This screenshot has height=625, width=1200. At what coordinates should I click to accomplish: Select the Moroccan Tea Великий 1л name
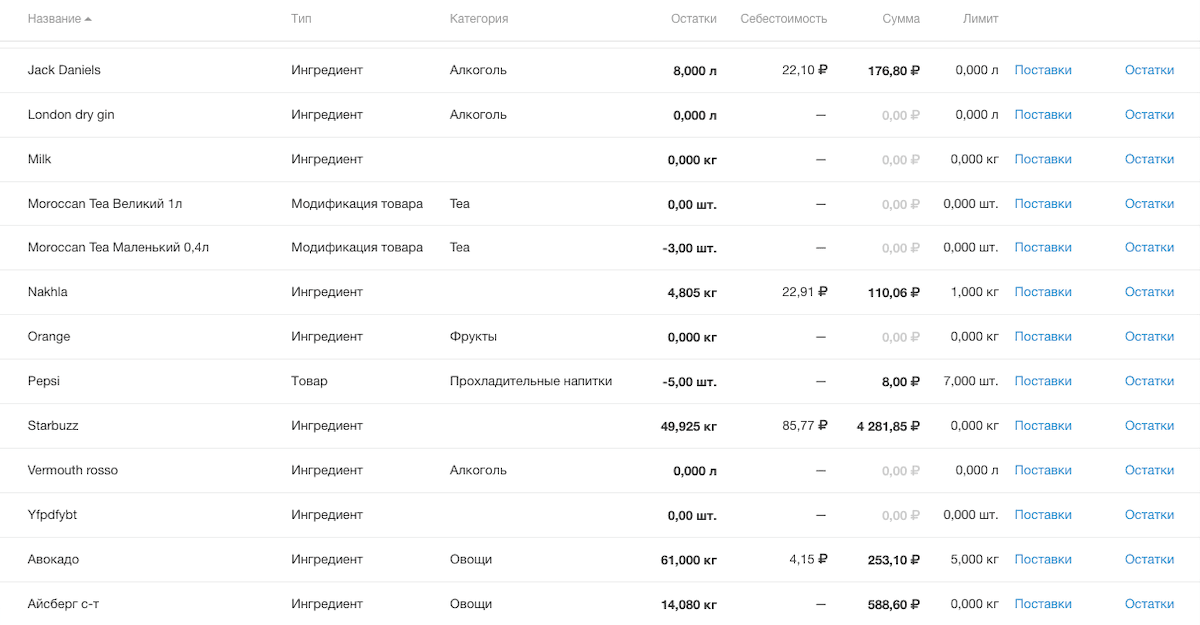(x=105, y=204)
